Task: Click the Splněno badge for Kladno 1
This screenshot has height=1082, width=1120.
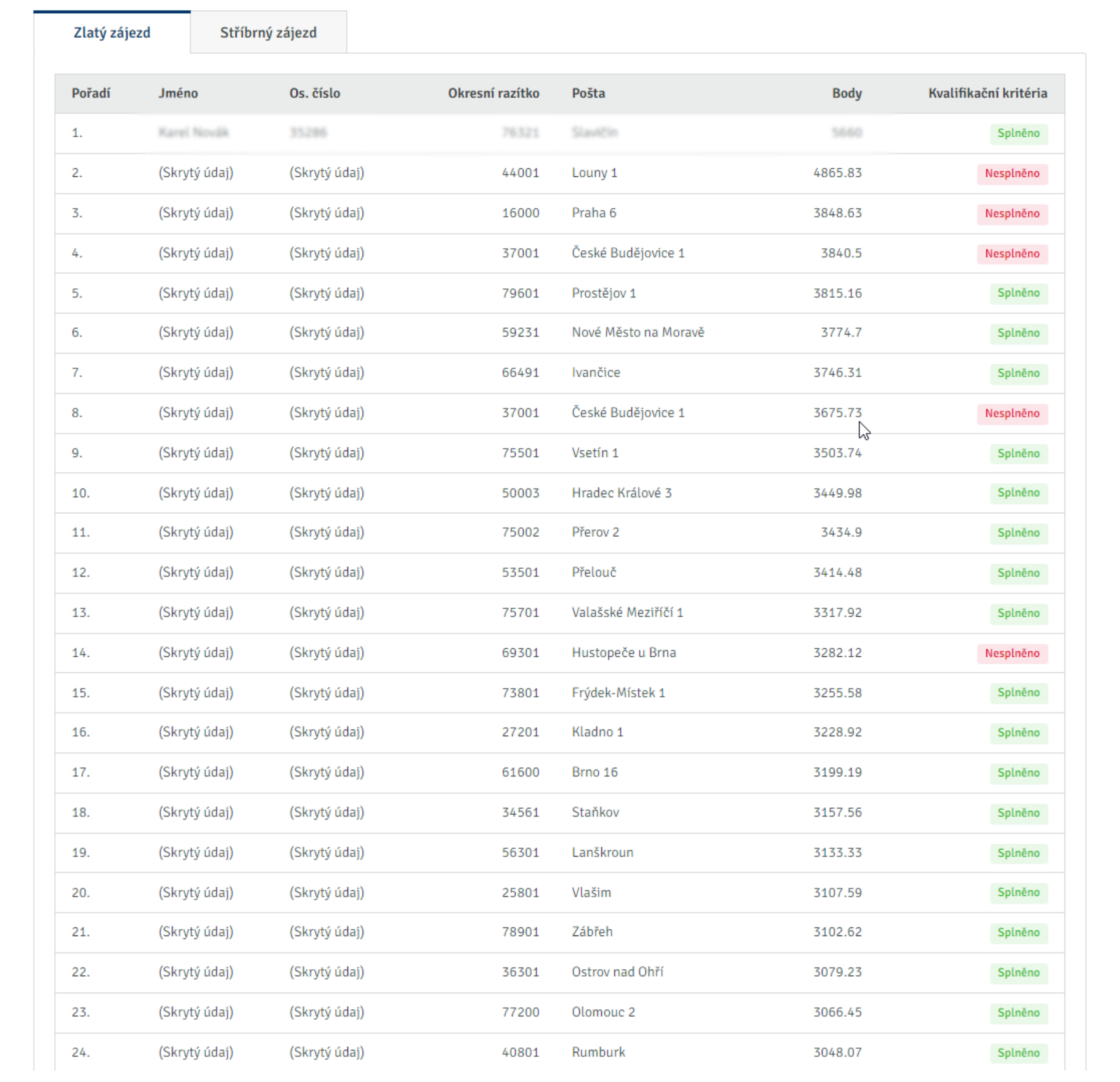Action: [1018, 733]
